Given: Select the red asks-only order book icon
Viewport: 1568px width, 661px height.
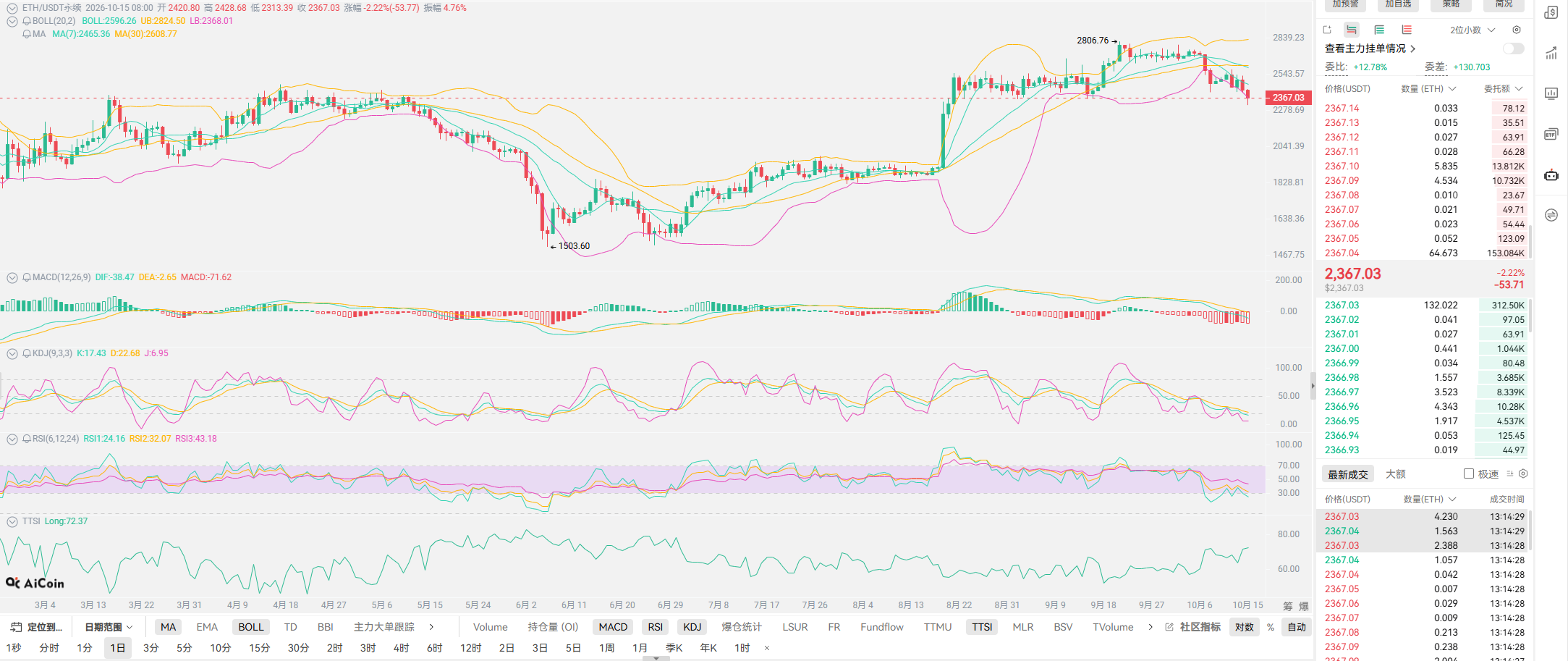Looking at the screenshot, I should (x=1406, y=30).
